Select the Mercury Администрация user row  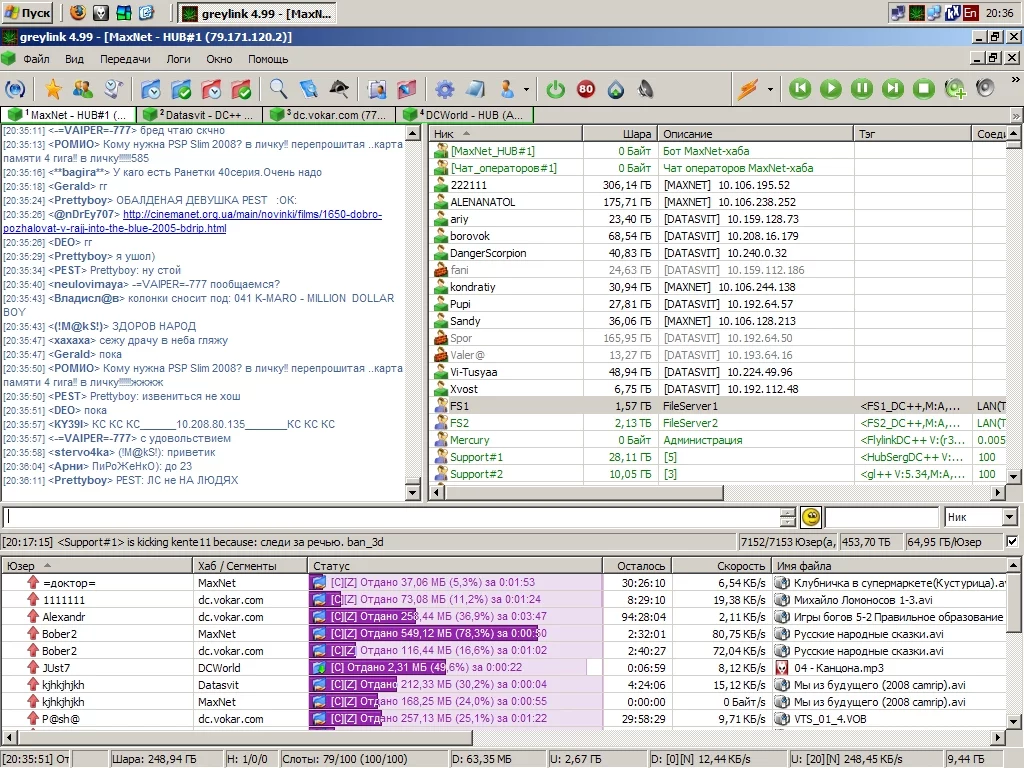click(718, 440)
